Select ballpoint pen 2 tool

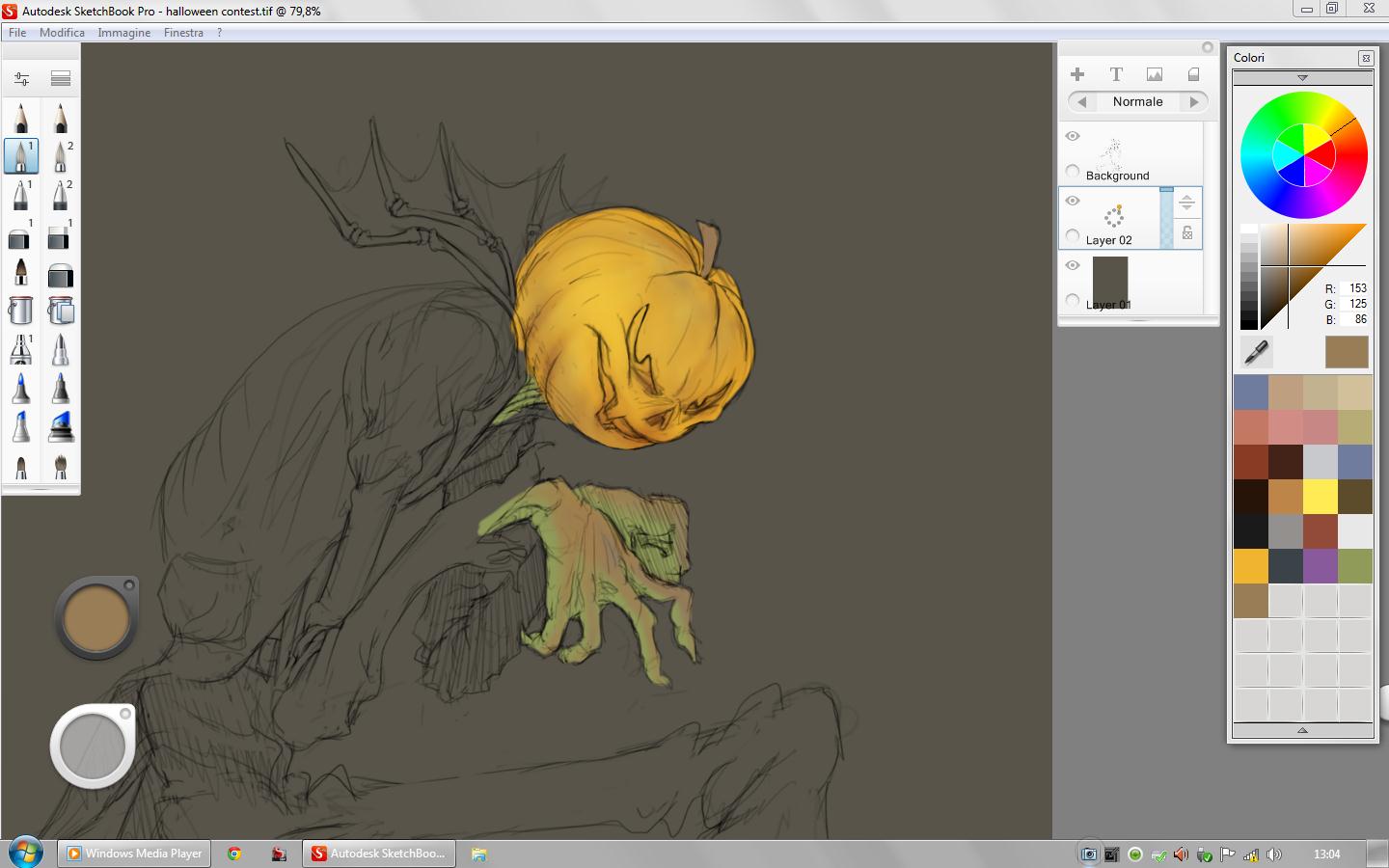(x=60, y=195)
